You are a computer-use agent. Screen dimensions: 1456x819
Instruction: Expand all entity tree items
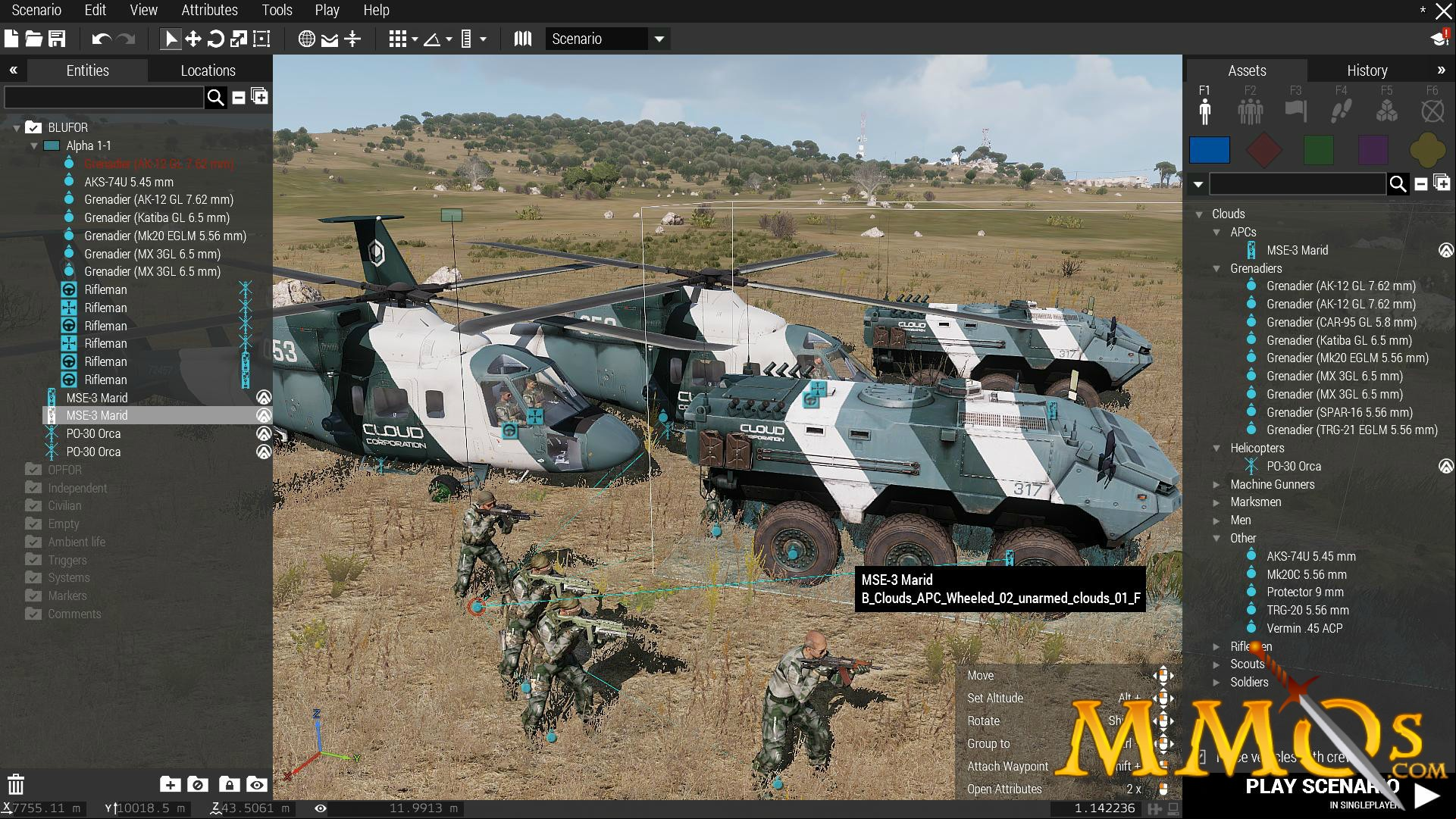pos(259,97)
